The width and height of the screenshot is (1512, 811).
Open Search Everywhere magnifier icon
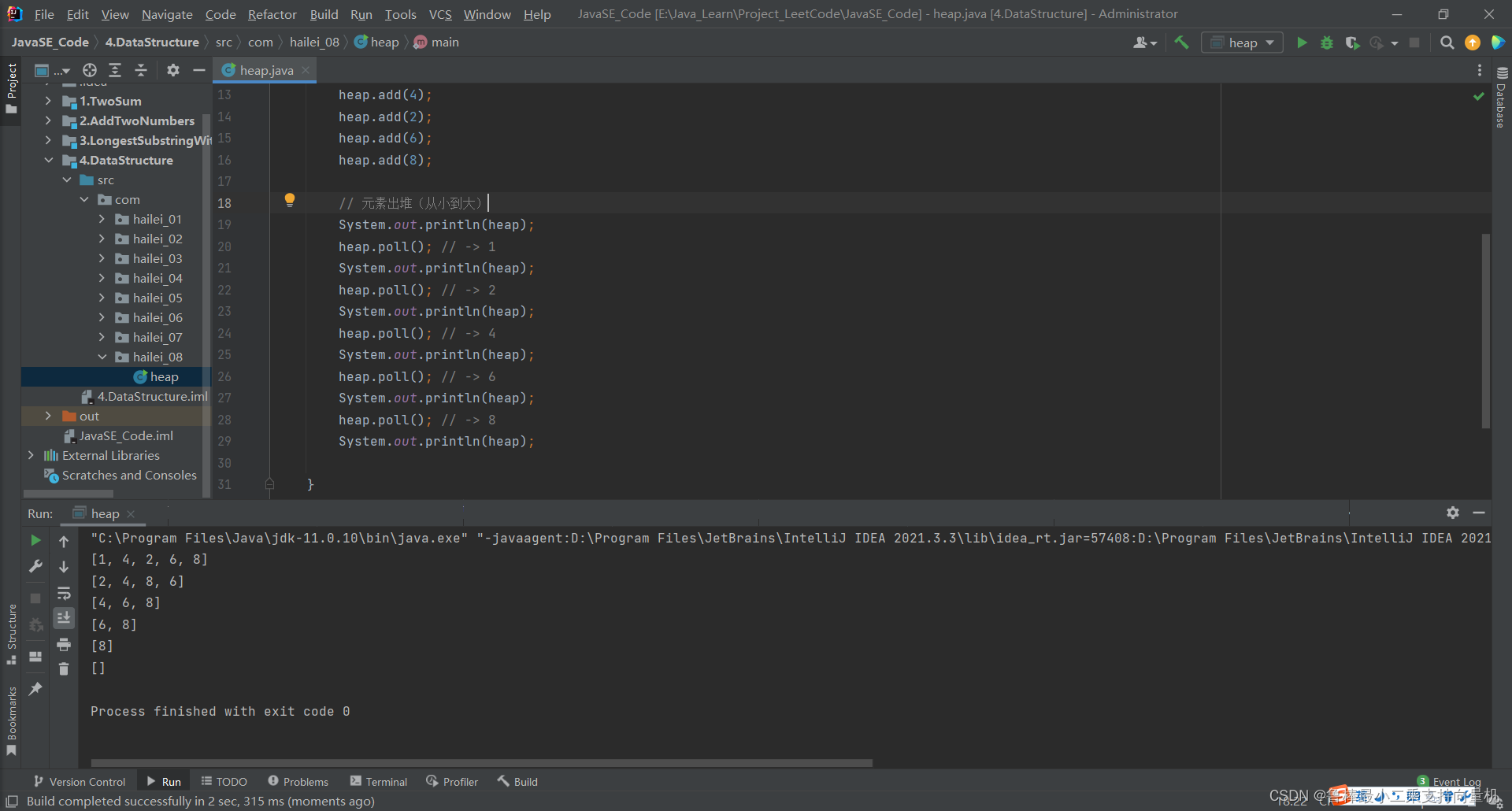[x=1447, y=43]
